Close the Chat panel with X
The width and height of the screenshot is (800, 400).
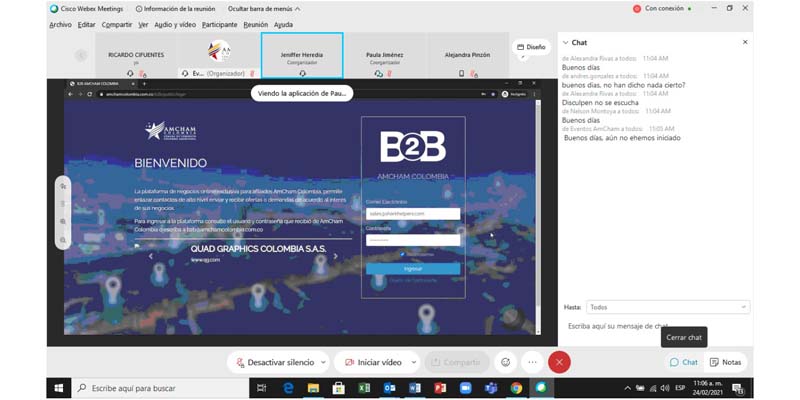[745, 42]
